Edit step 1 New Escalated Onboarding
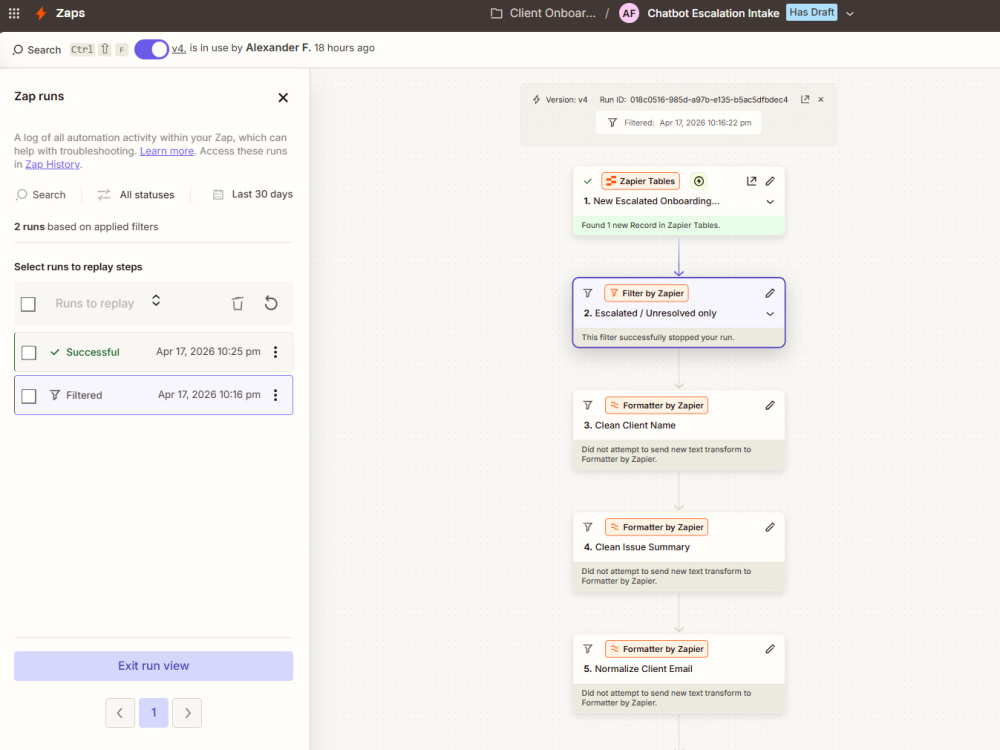The image size is (1000, 750). pos(770,181)
